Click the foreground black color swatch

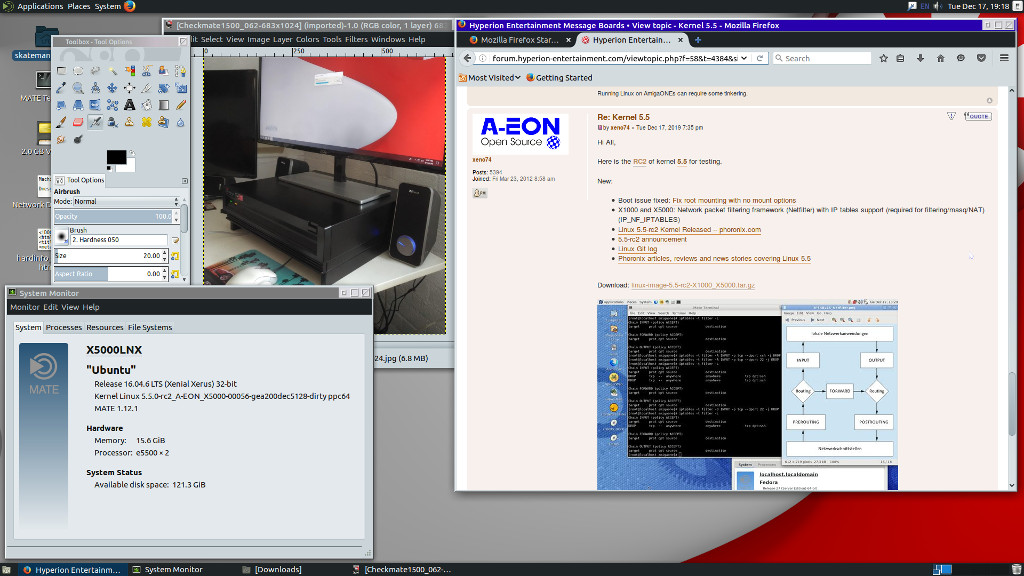pos(116,157)
